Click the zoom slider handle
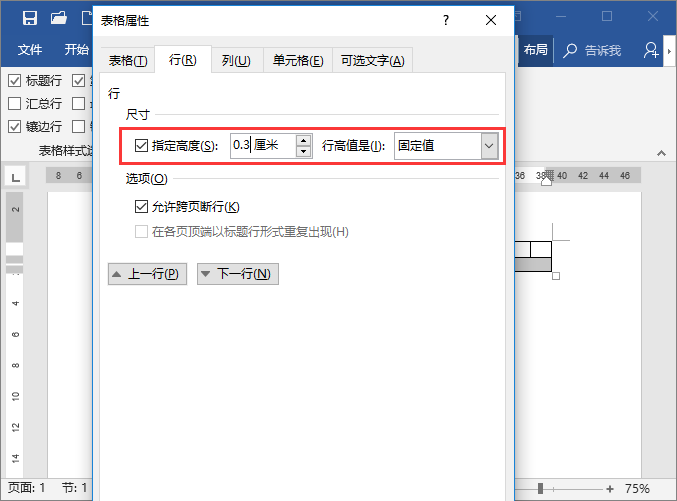Image resolution: width=677 pixels, height=501 pixels. pyautogui.click(x=540, y=489)
